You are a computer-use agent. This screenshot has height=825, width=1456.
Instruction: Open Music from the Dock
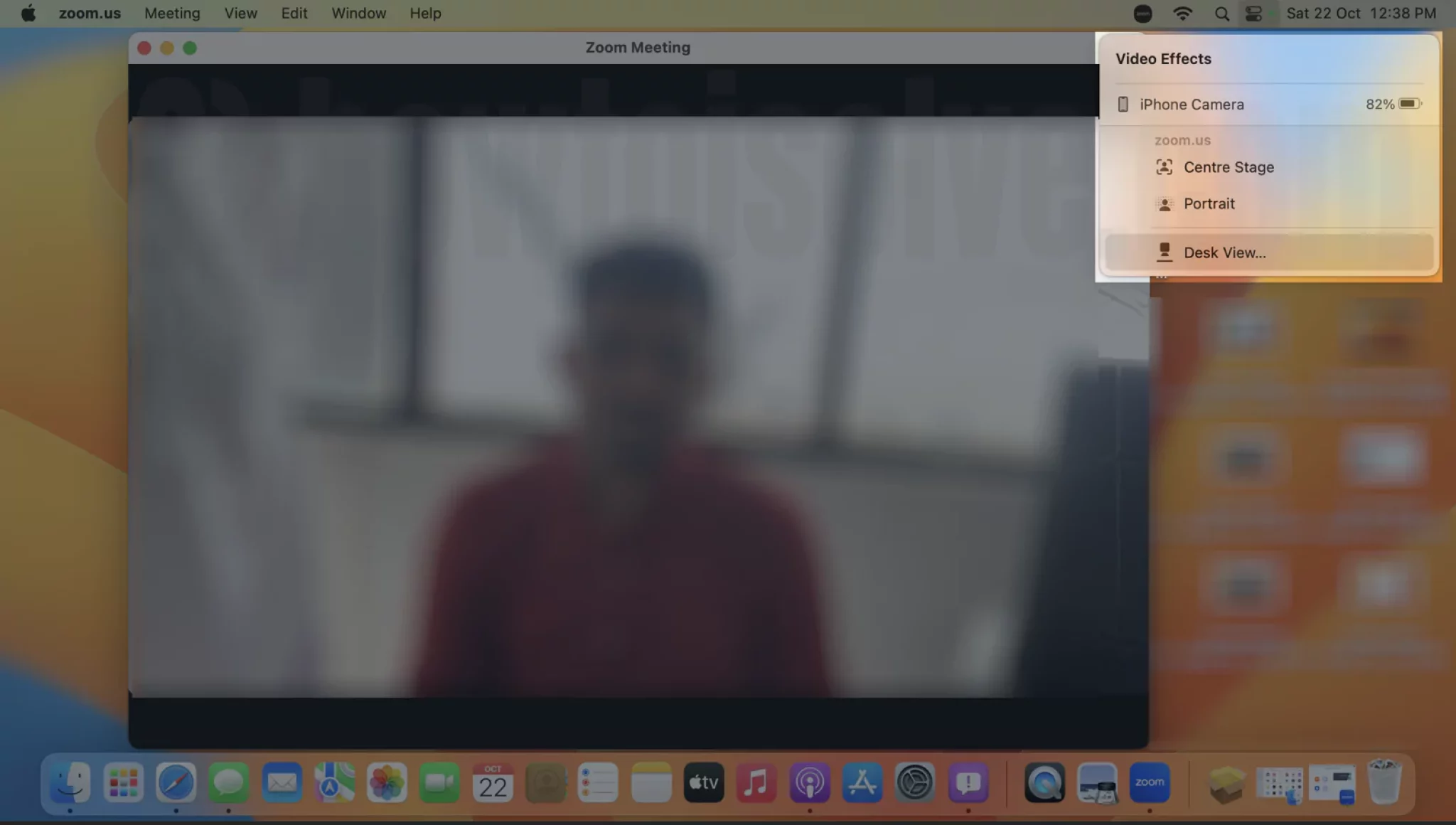pos(756,783)
